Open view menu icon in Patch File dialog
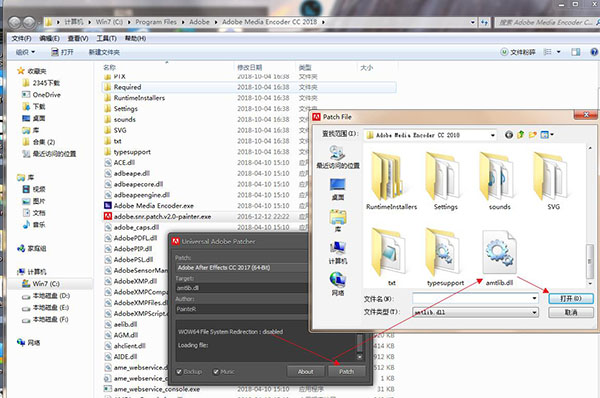Image resolution: width=600 pixels, height=398 pixels. tap(546, 135)
